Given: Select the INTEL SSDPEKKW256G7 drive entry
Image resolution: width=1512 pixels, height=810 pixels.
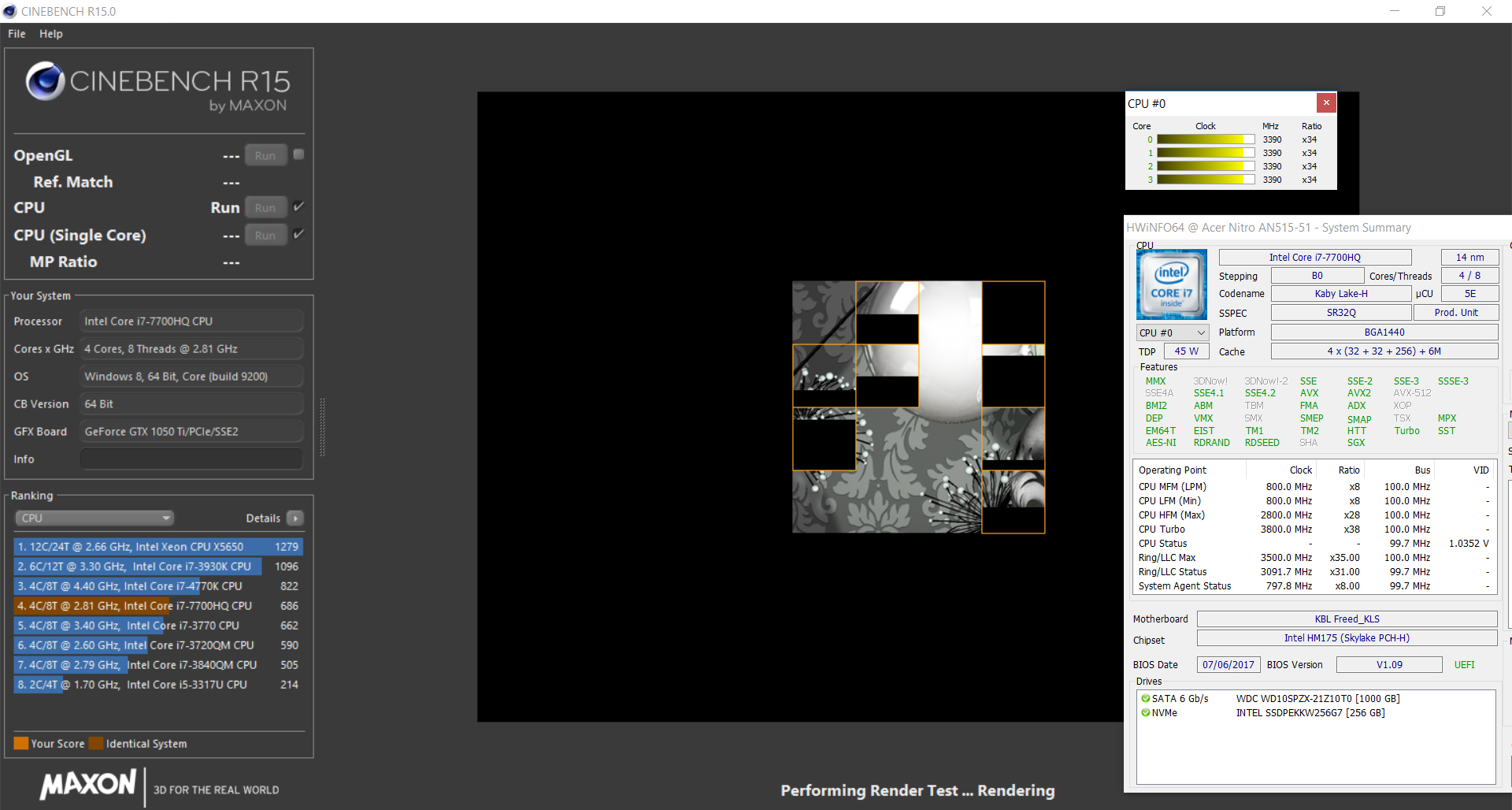Looking at the screenshot, I should (1310, 713).
